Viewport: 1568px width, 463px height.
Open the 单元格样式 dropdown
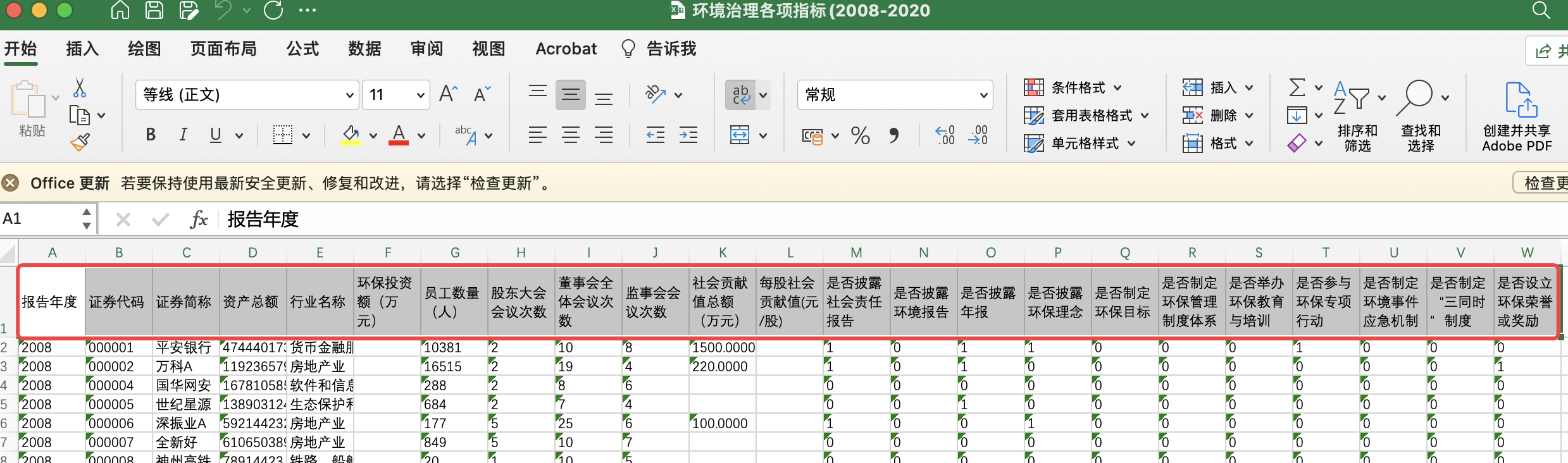pos(1080,143)
